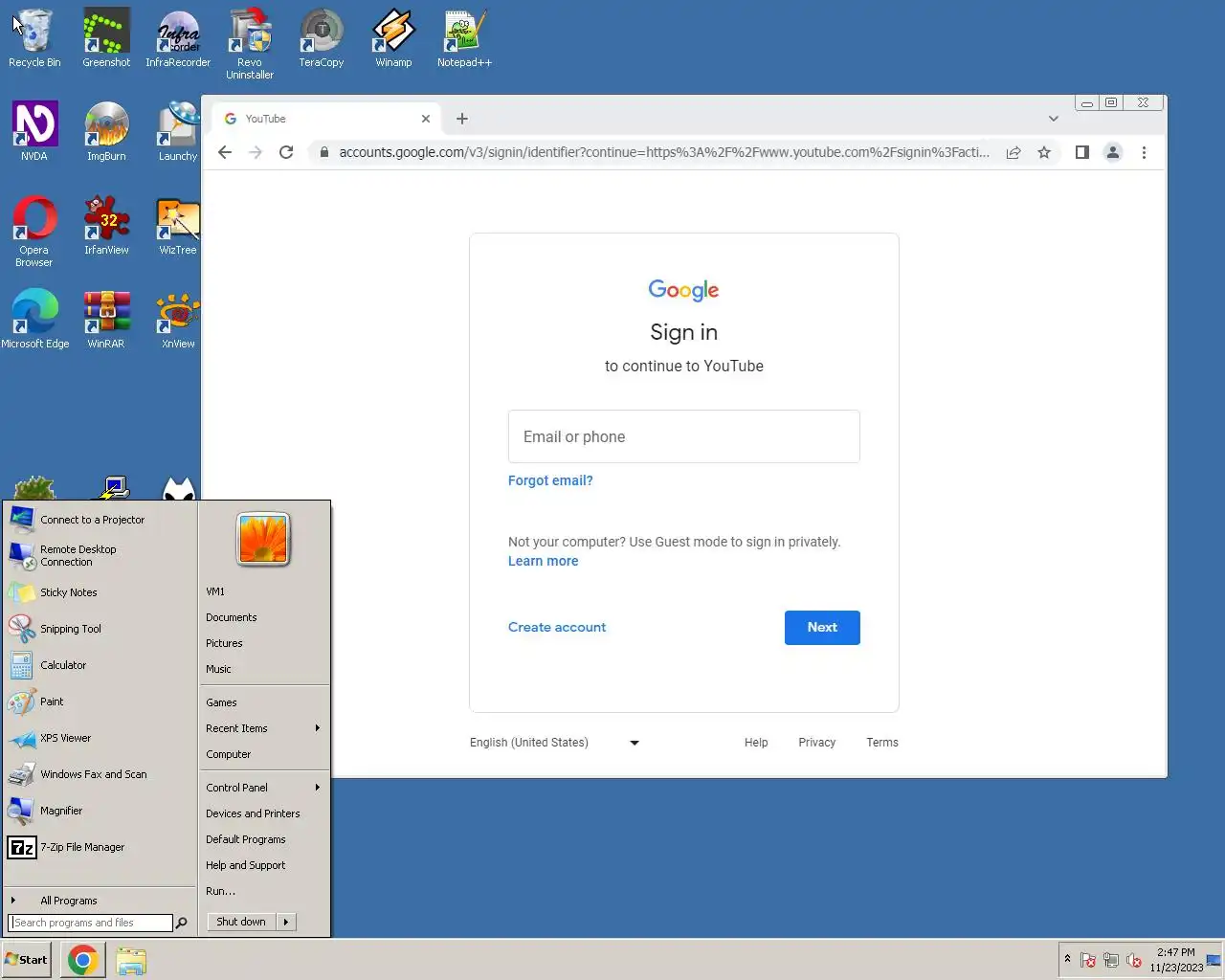Open Computer from the Start menu

[228, 754]
